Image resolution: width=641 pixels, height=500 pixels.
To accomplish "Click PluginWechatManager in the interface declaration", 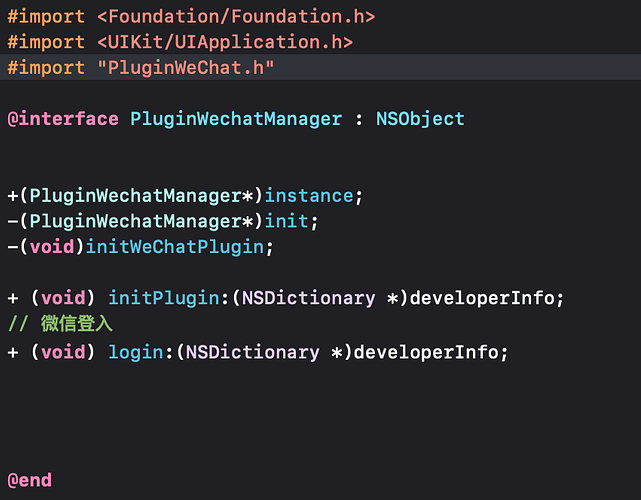I will (236, 119).
